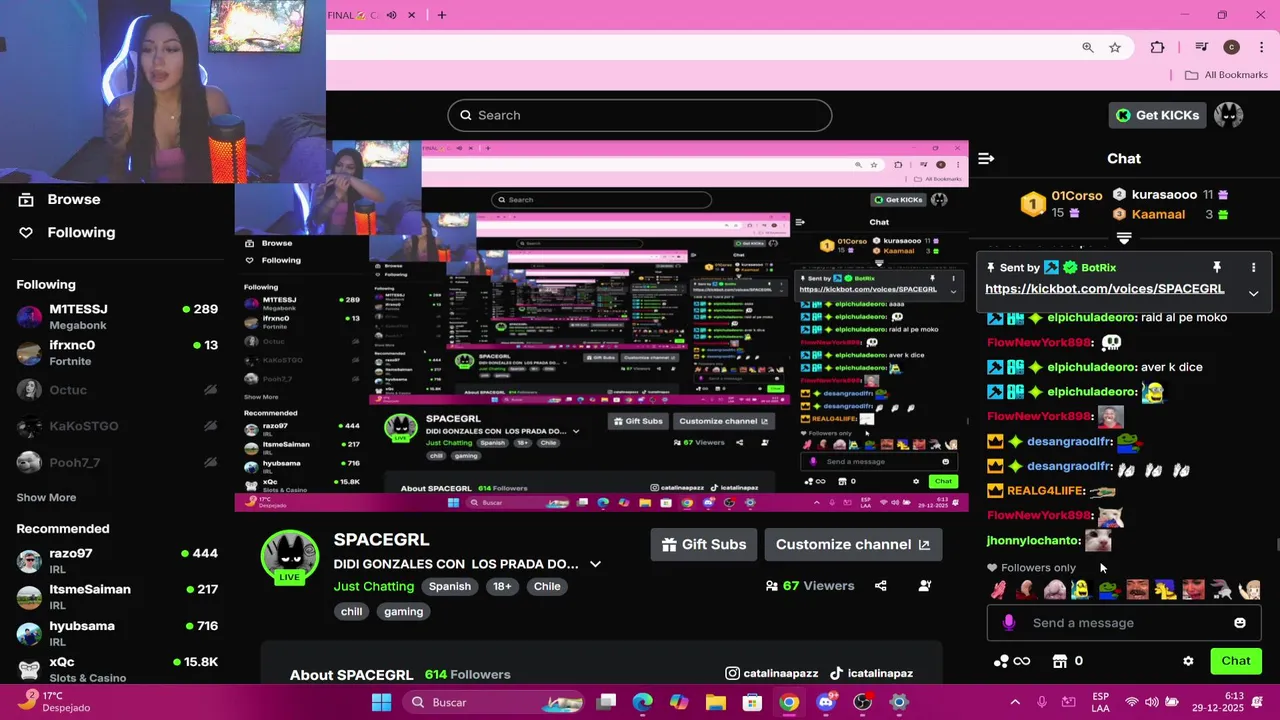Screen dimensions: 1280x720
Task: Expand the Following list with Show More
Action: 46,497
